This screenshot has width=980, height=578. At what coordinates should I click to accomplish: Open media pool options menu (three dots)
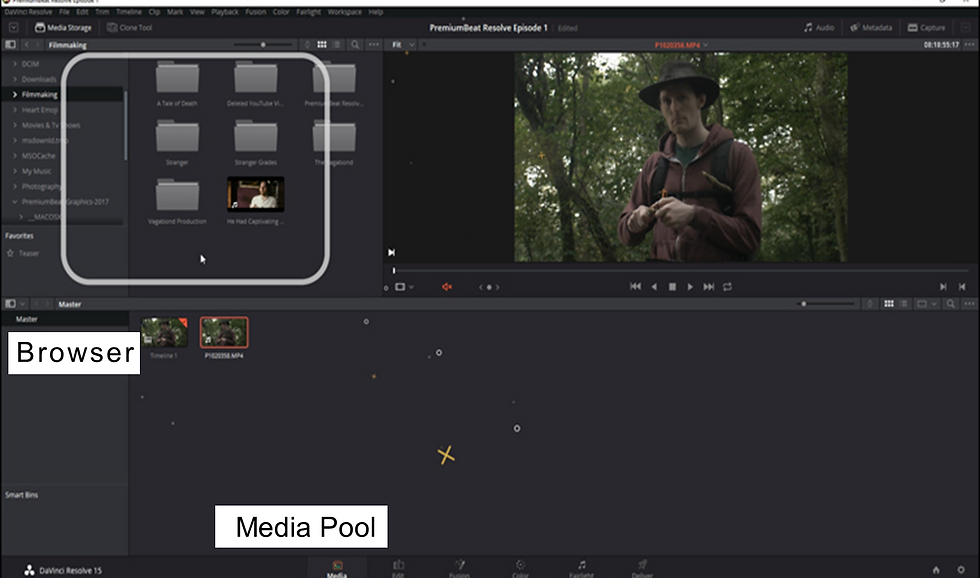pyautogui.click(x=969, y=304)
